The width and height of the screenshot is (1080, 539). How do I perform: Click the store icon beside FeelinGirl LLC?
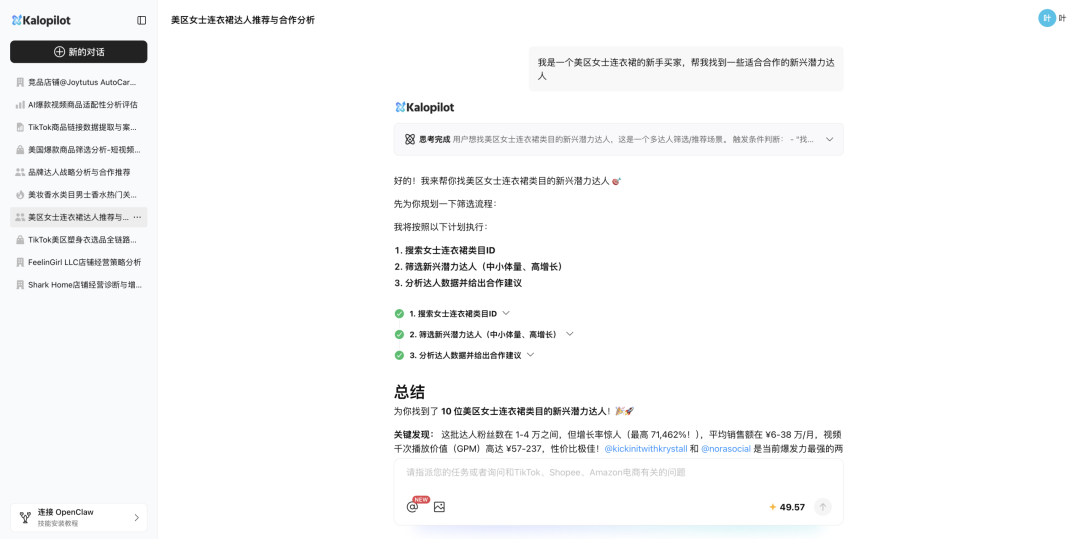click(20, 262)
